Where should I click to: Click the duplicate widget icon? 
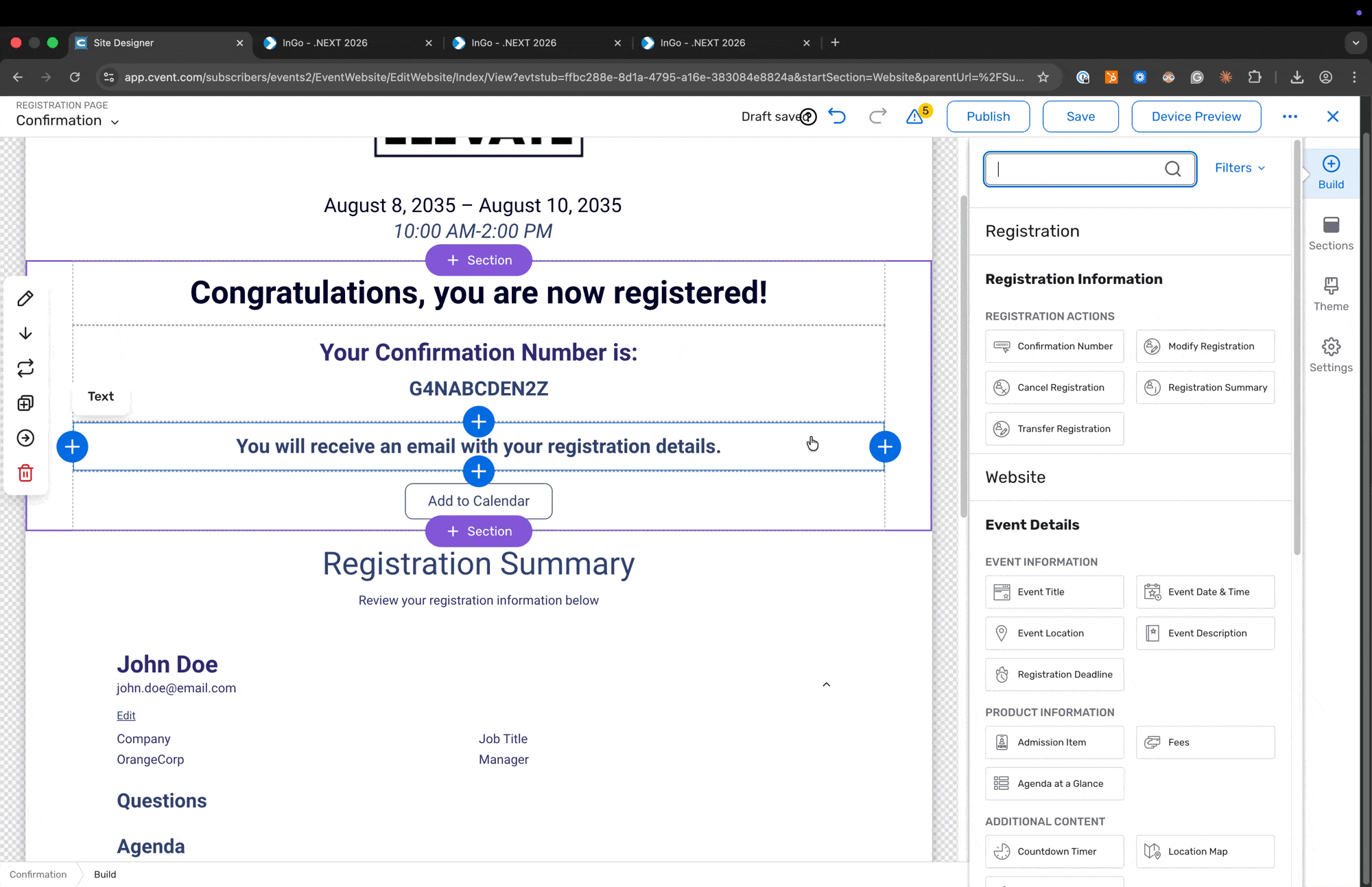tap(25, 403)
